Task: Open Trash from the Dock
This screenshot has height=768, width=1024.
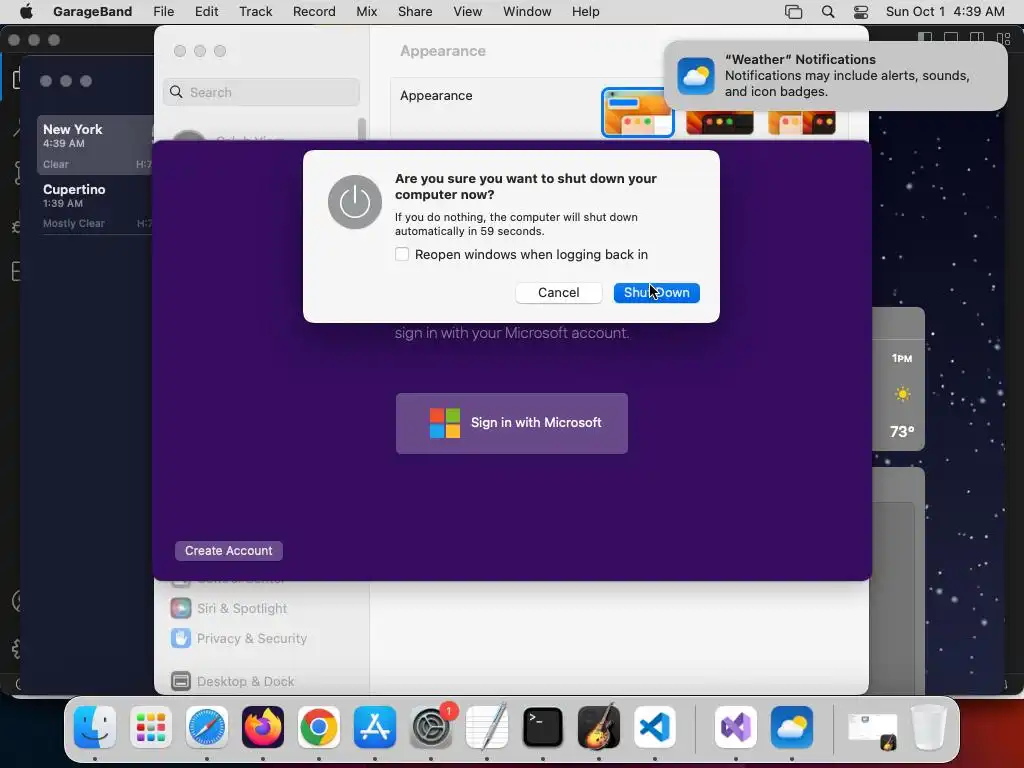Action: click(x=929, y=727)
